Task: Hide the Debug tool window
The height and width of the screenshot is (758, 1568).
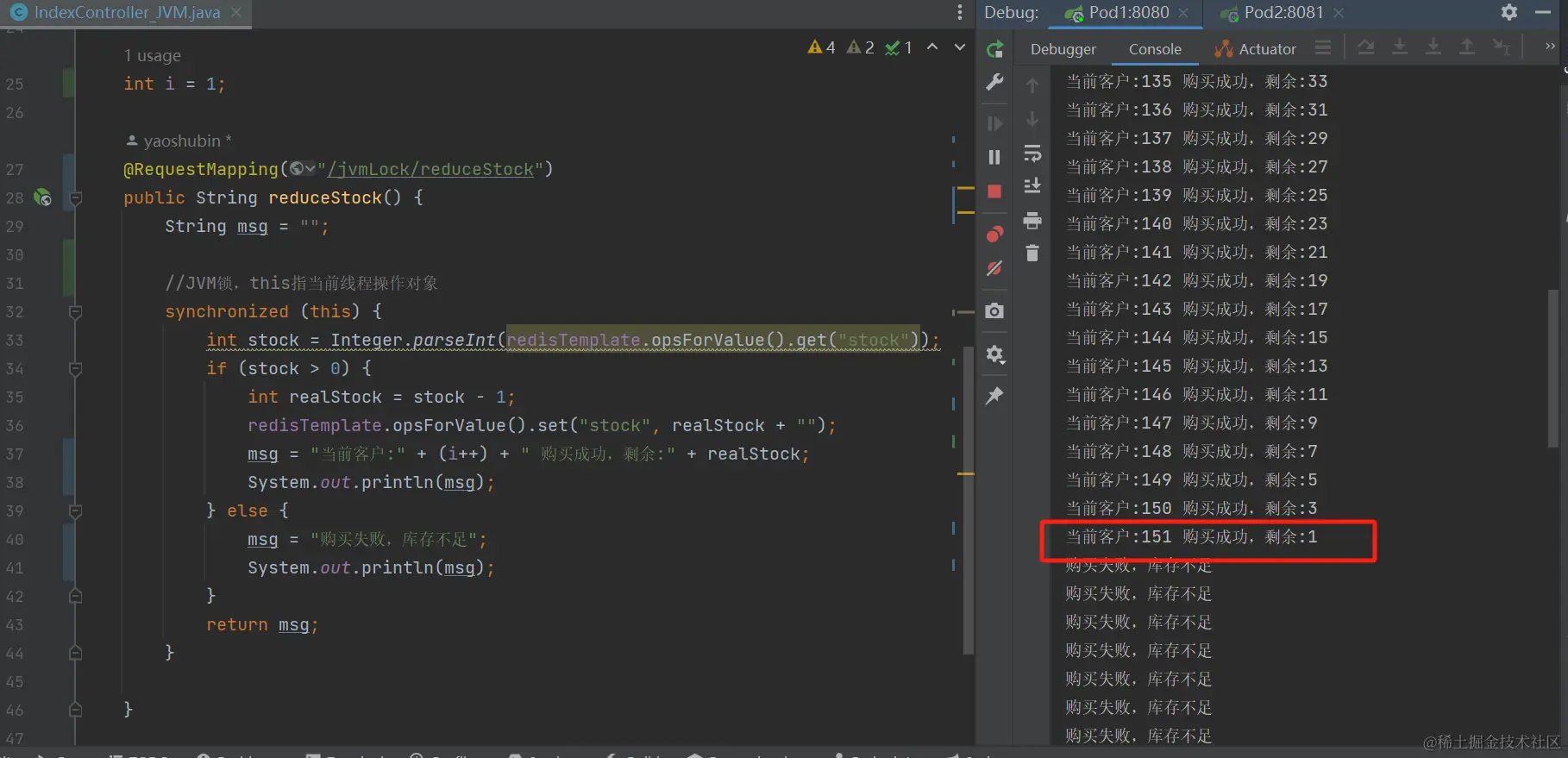Action: click(1543, 12)
